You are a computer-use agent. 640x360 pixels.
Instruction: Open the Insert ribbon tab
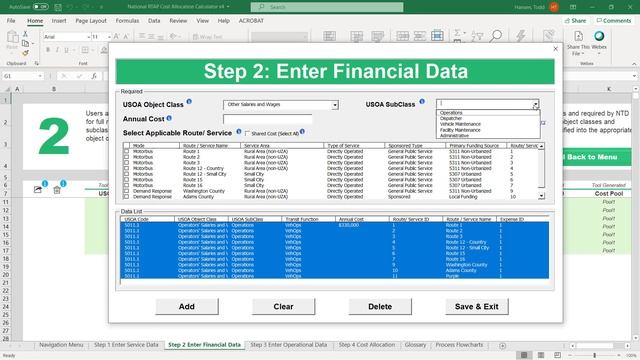tap(59, 20)
